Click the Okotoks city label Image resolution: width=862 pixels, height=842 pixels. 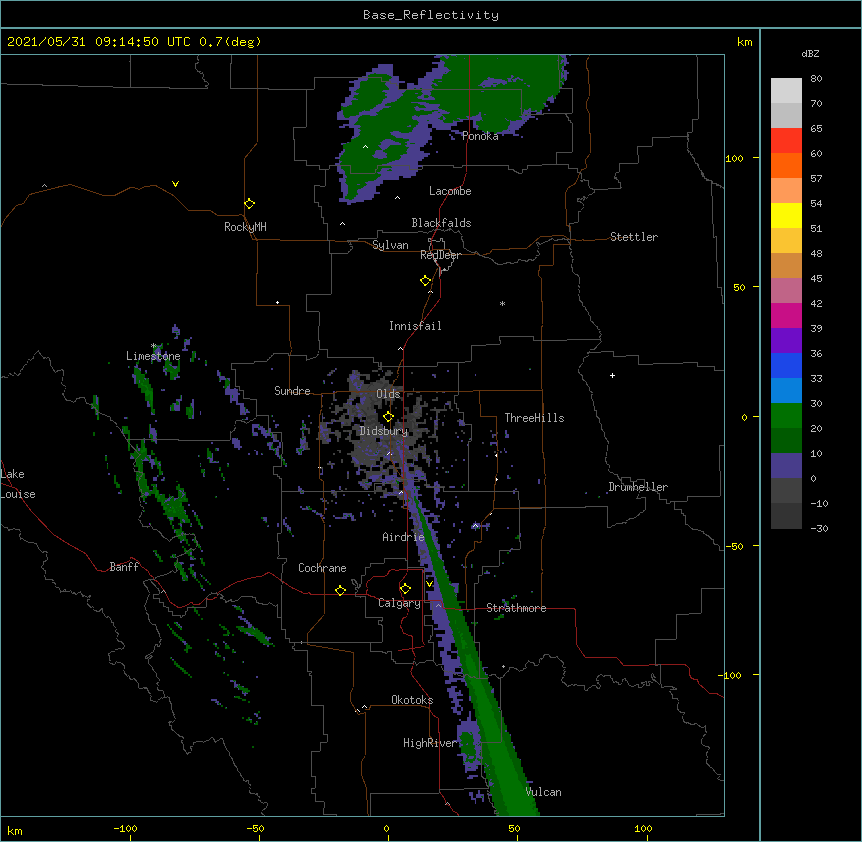(412, 700)
